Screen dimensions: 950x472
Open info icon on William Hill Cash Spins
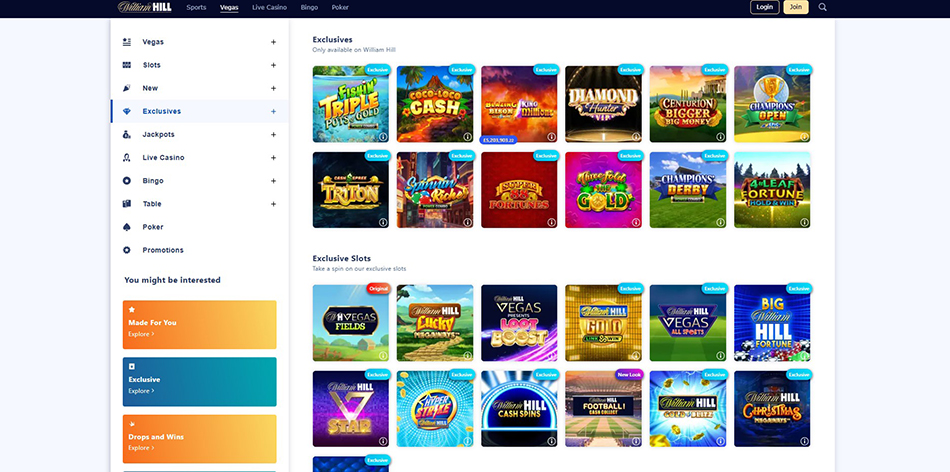(551, 441)
